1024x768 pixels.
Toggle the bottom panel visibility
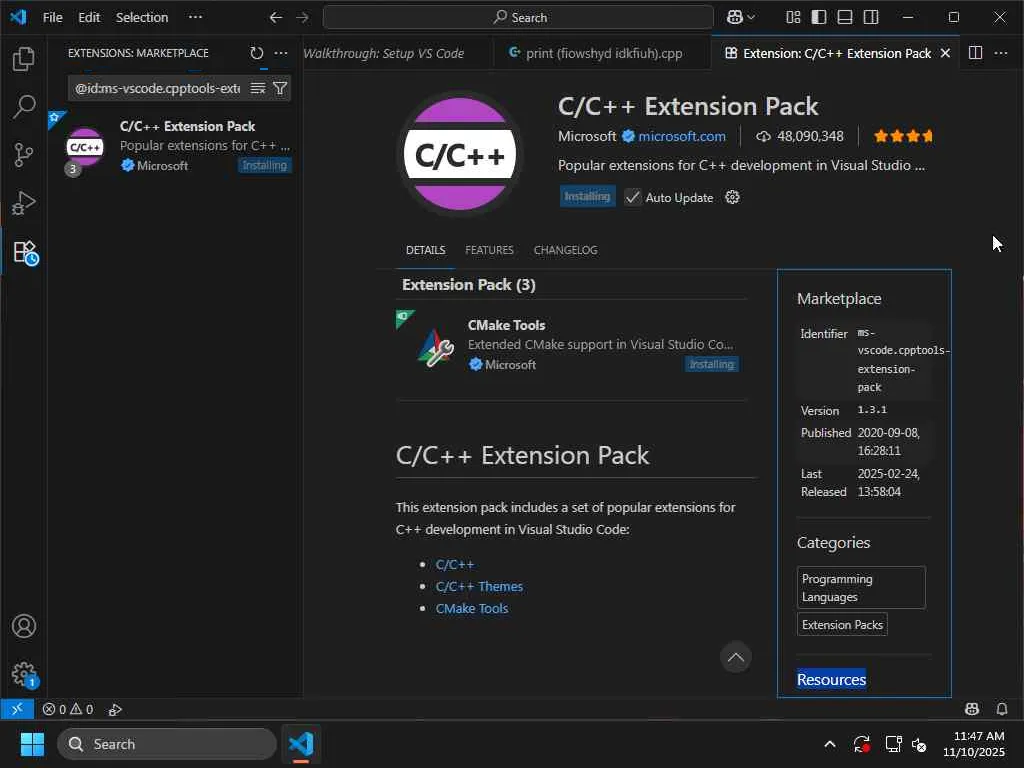(x=845, y=18)
